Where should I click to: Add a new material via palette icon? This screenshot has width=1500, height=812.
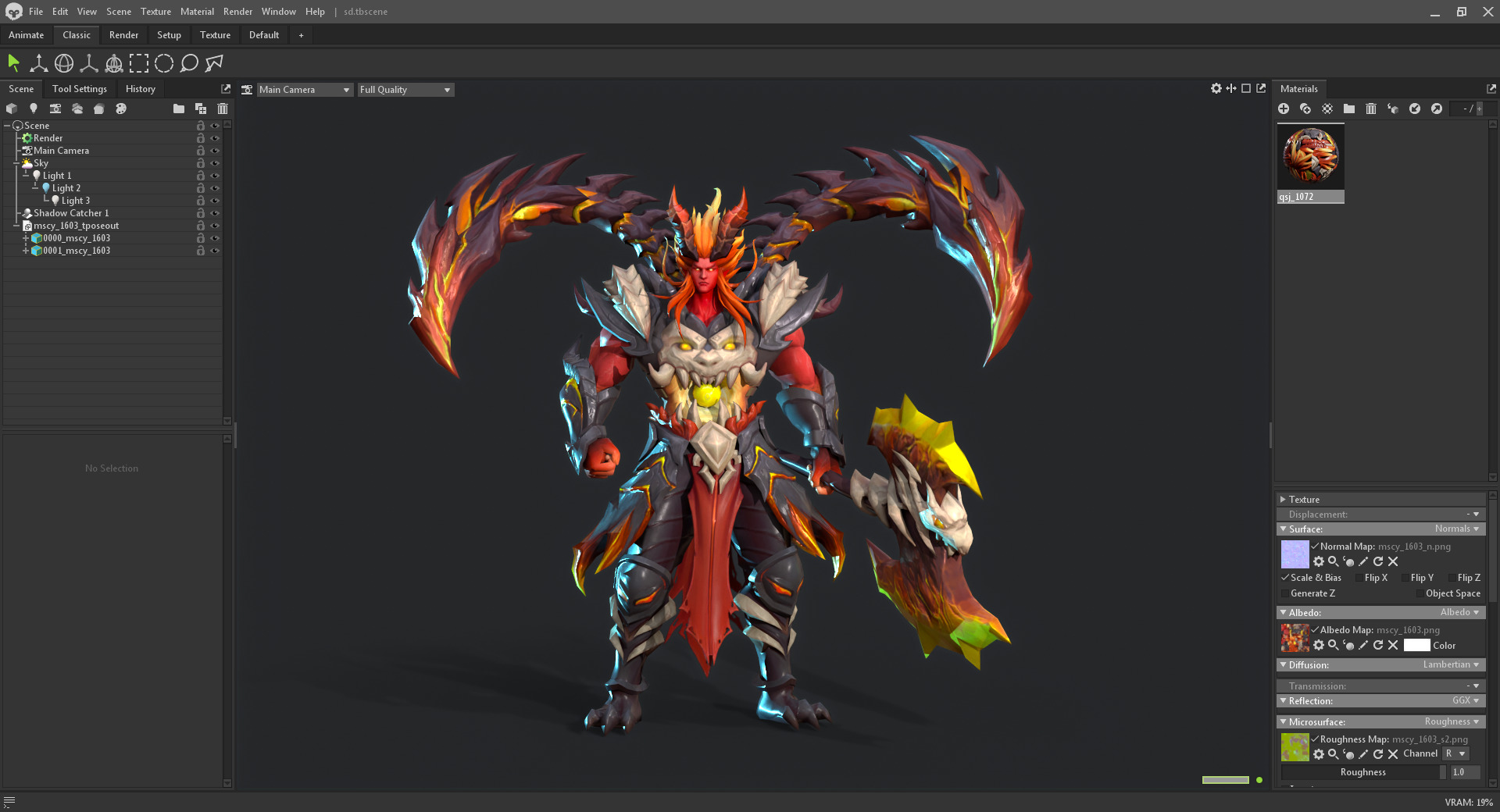pyautogui.click(x=121, y=109)
